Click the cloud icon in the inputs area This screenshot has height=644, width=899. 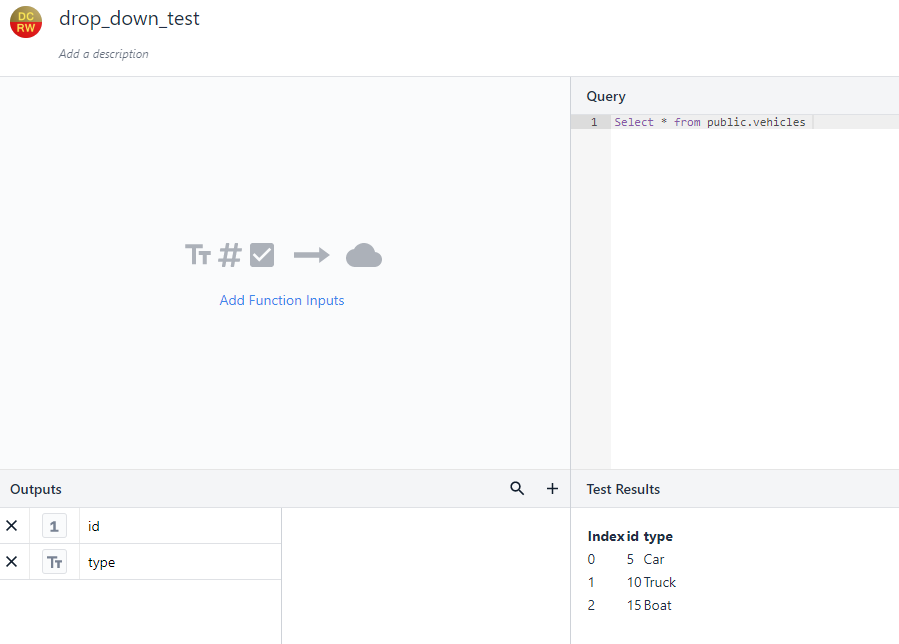pyautogui.click(x=364, y=256)
